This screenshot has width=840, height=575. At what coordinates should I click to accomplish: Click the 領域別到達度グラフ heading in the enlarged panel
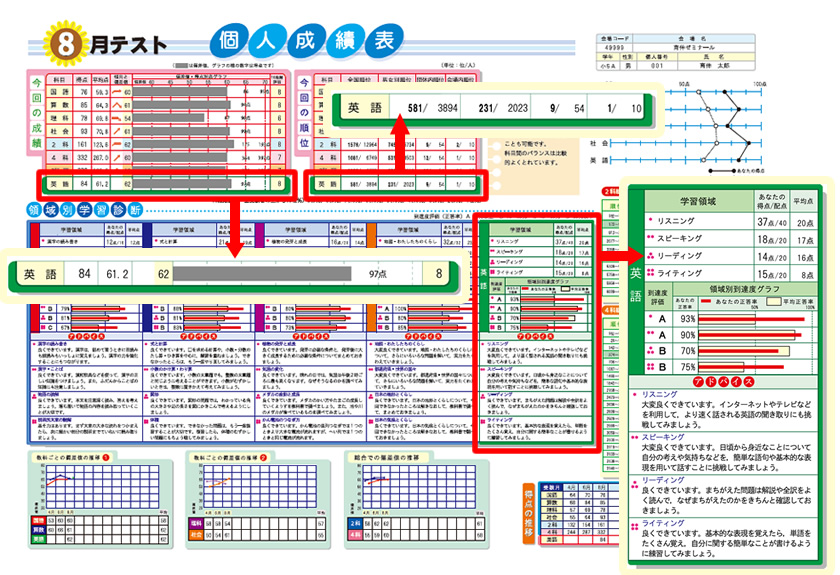745,289
